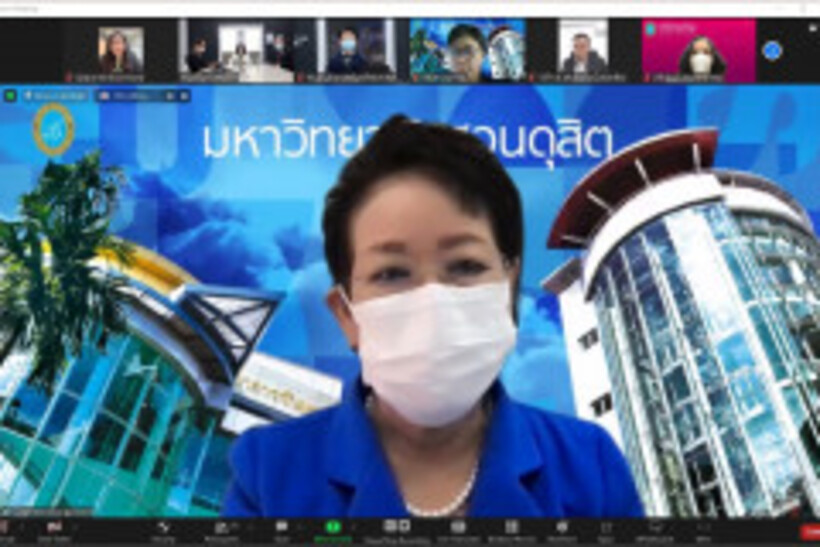The width and height of the screenshot is (820, 547).
Task: Select thumbnail with pink background
Action: [699, 51]
